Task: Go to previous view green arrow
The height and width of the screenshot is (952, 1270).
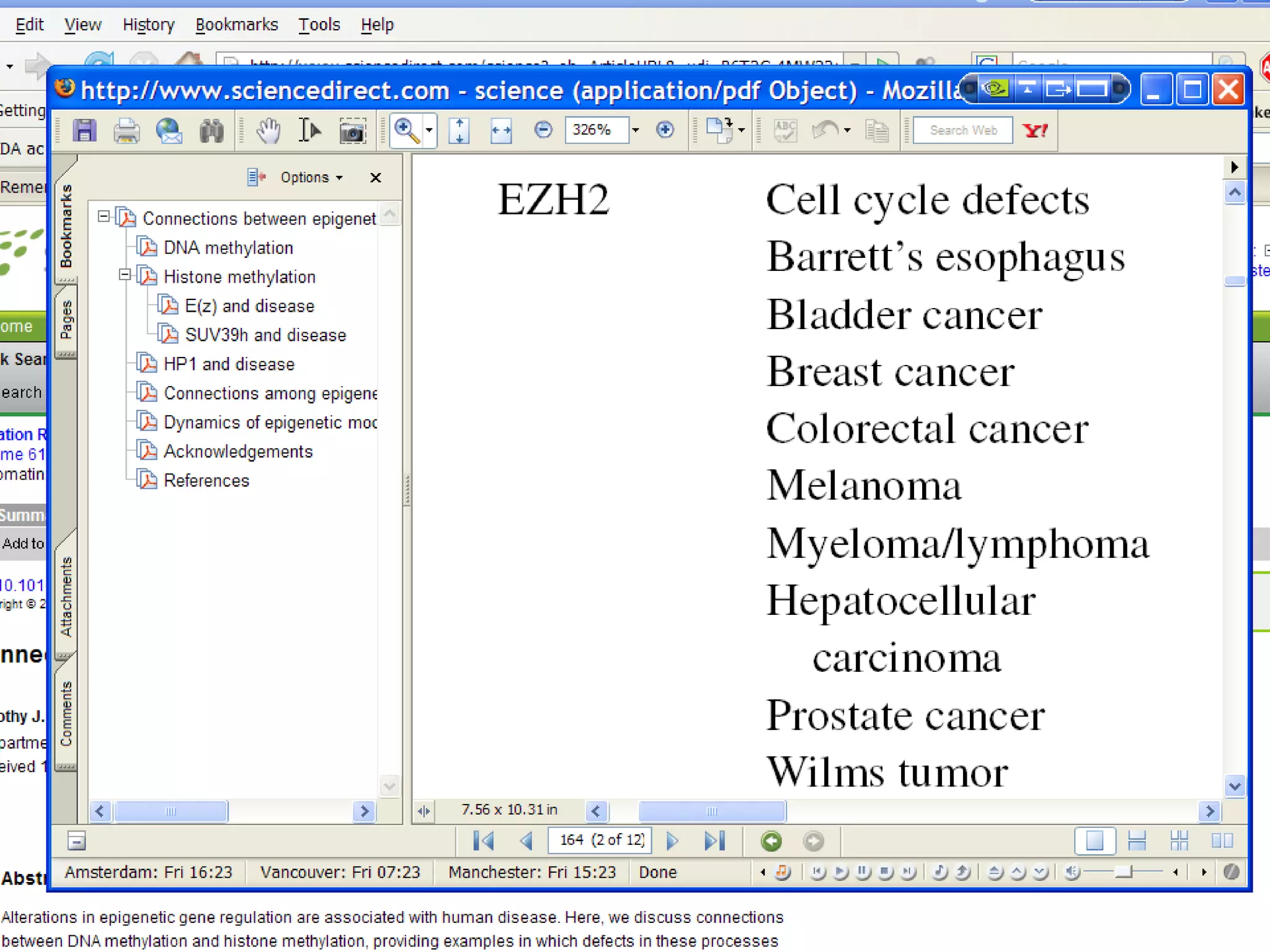Action: (x=771, y=841)
